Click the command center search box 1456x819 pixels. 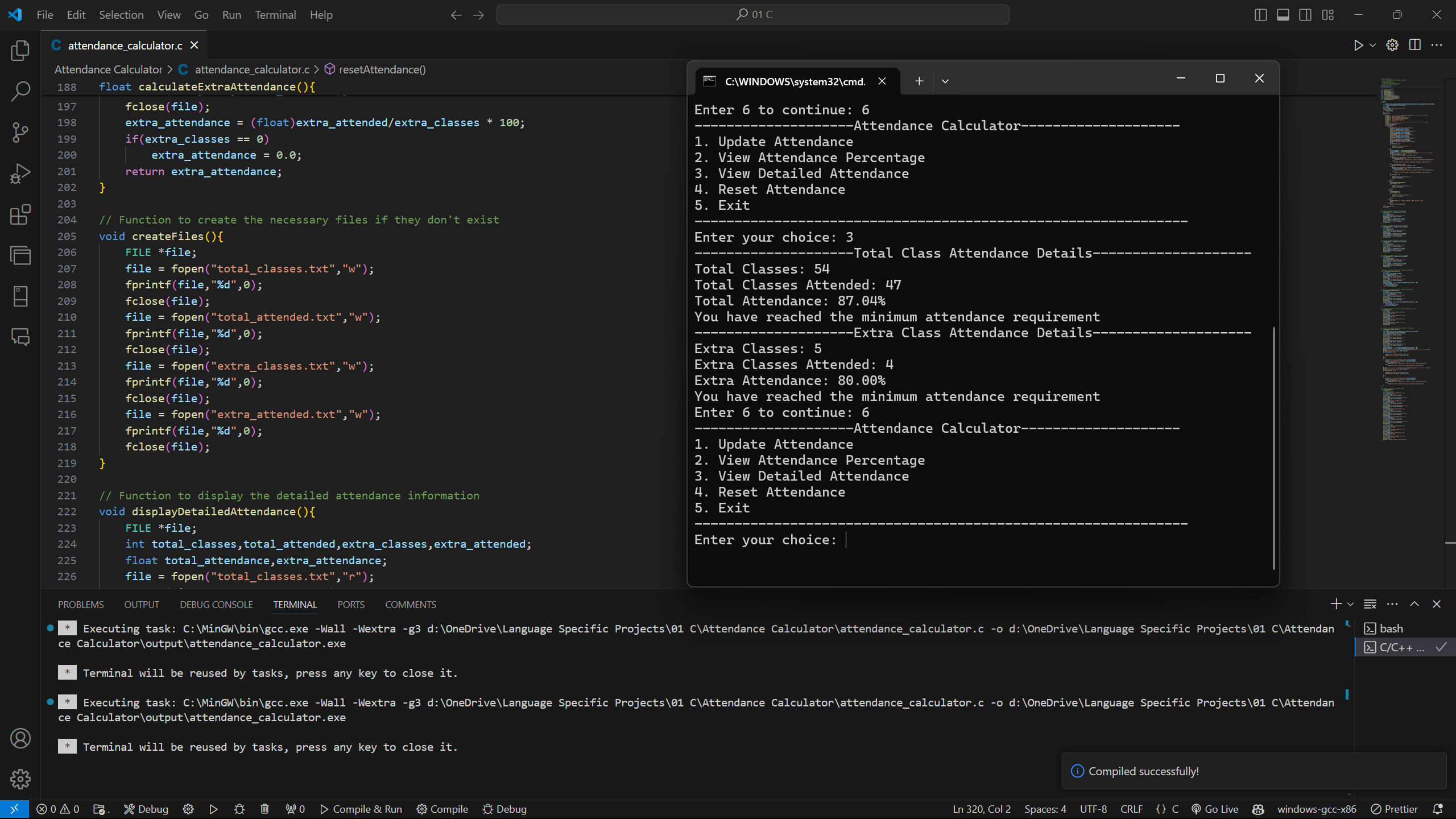click(x=752, y=15)
